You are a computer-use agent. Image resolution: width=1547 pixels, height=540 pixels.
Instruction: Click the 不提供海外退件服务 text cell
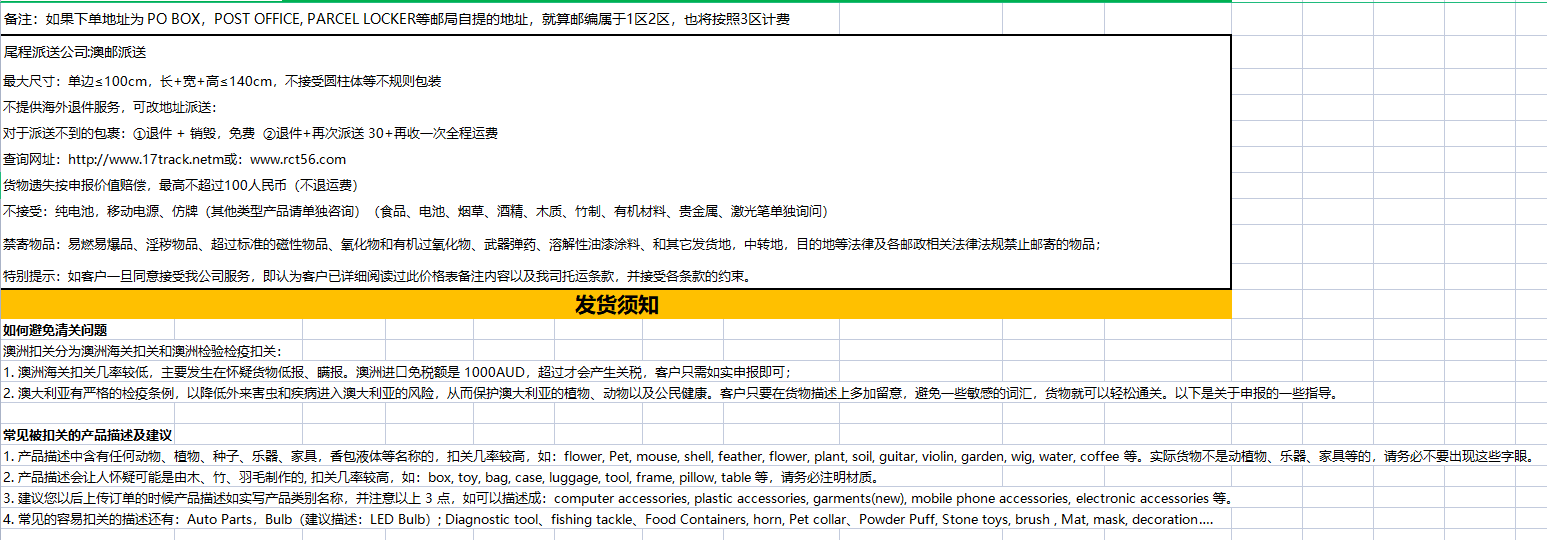(110, 107)
